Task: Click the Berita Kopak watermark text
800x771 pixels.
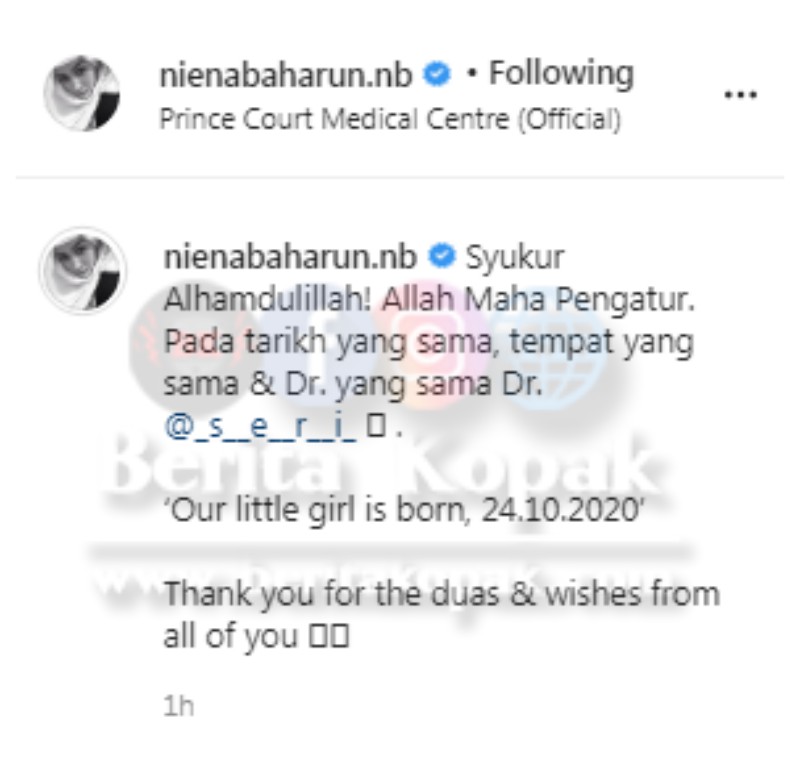Action: pyautogui.click(x=378, y=469)
